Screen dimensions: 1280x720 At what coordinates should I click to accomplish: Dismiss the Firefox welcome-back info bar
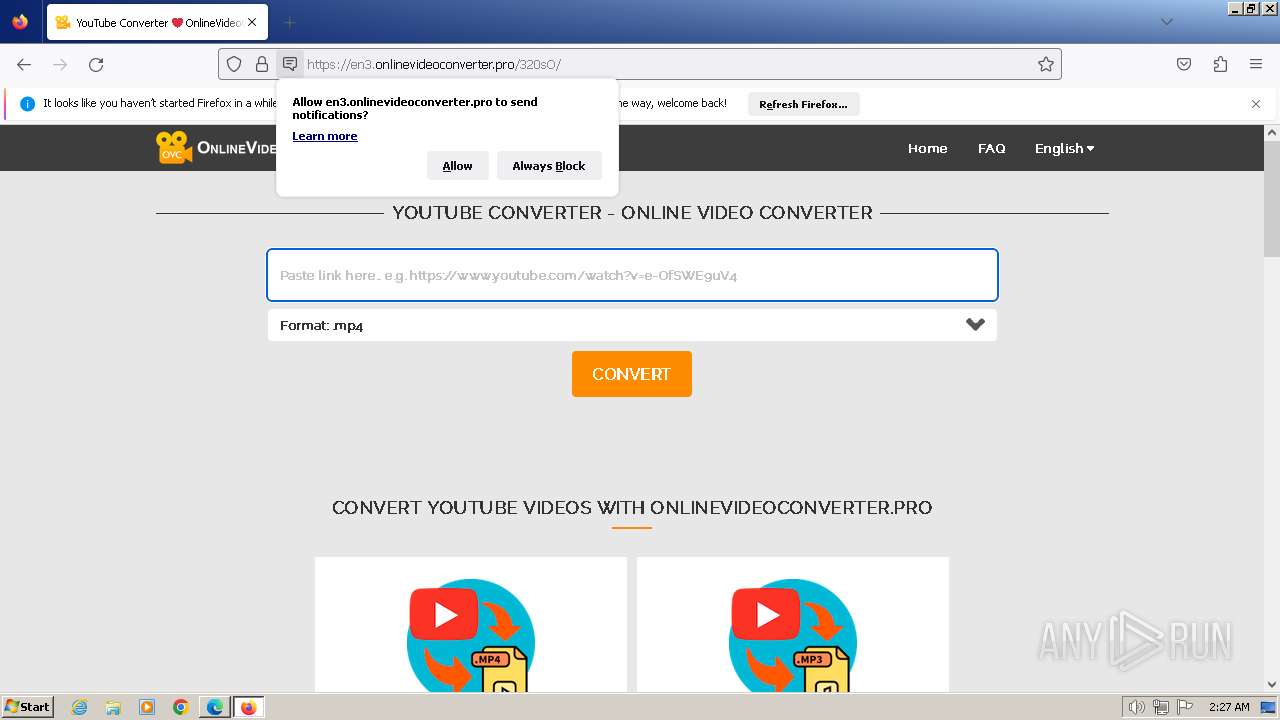(x=1256, y=104)
